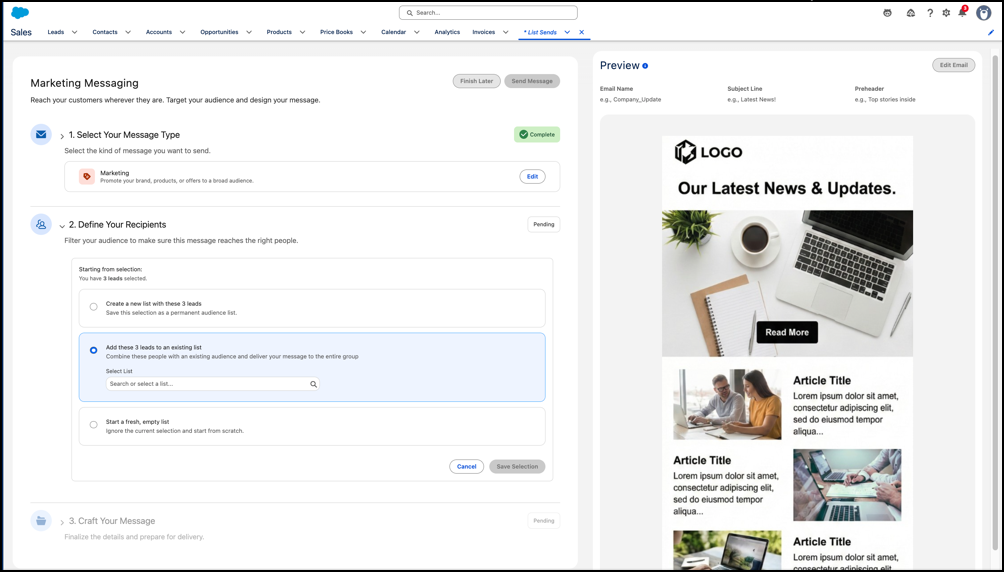Click the Craft Your Message folder icon

point(41,520)
